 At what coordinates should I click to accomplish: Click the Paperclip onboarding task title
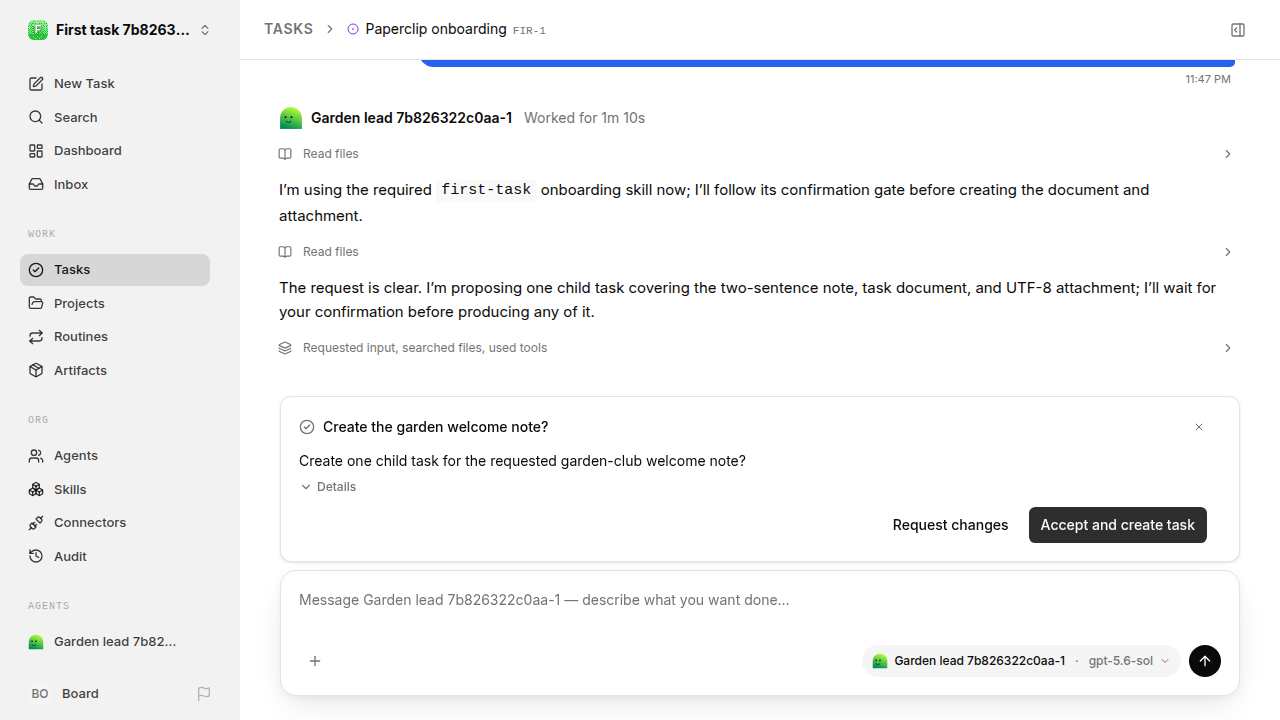pyautogui.click(x=436, y=29)
